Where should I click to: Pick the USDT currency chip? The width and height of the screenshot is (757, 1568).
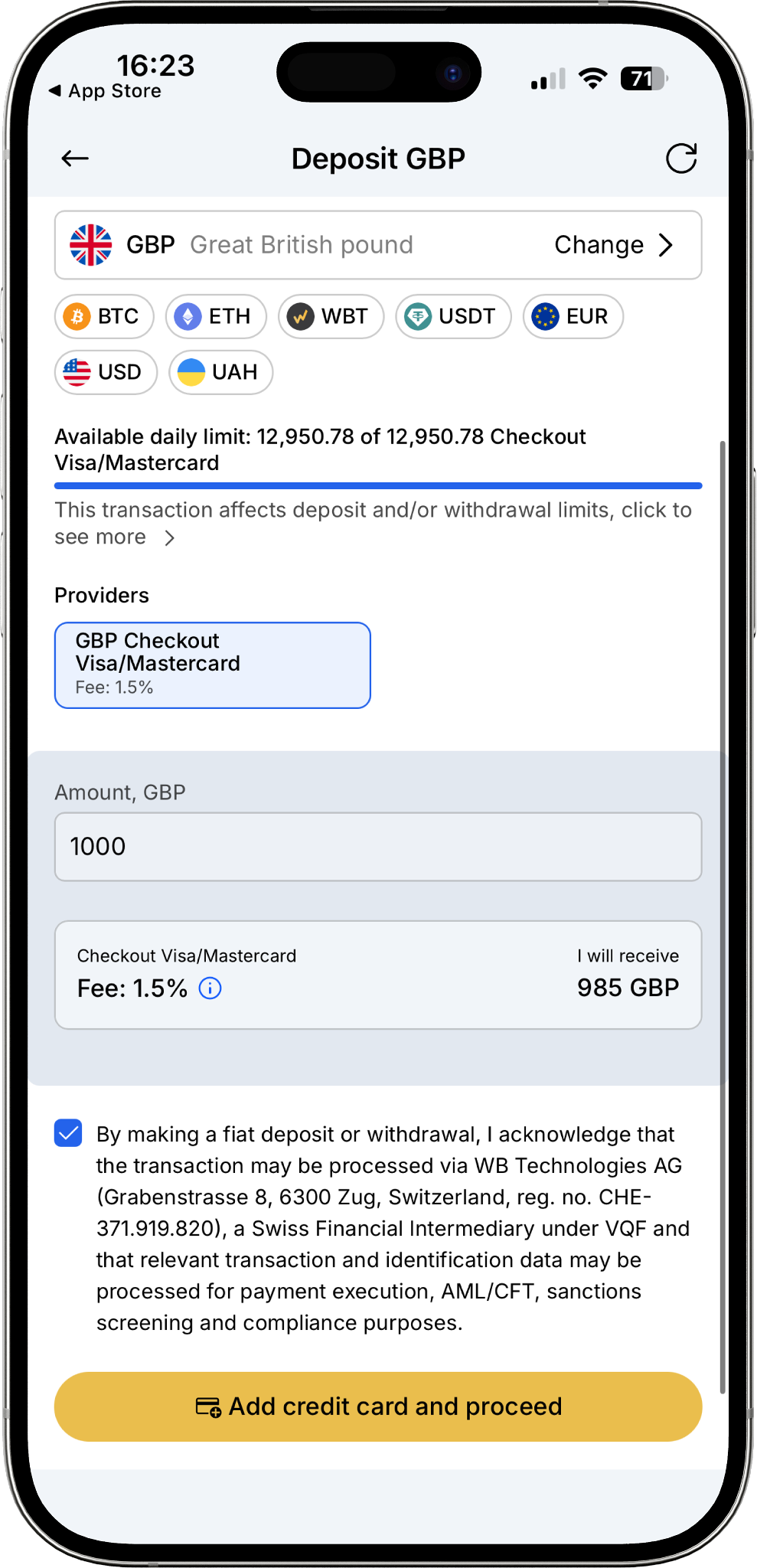(453, 316)
